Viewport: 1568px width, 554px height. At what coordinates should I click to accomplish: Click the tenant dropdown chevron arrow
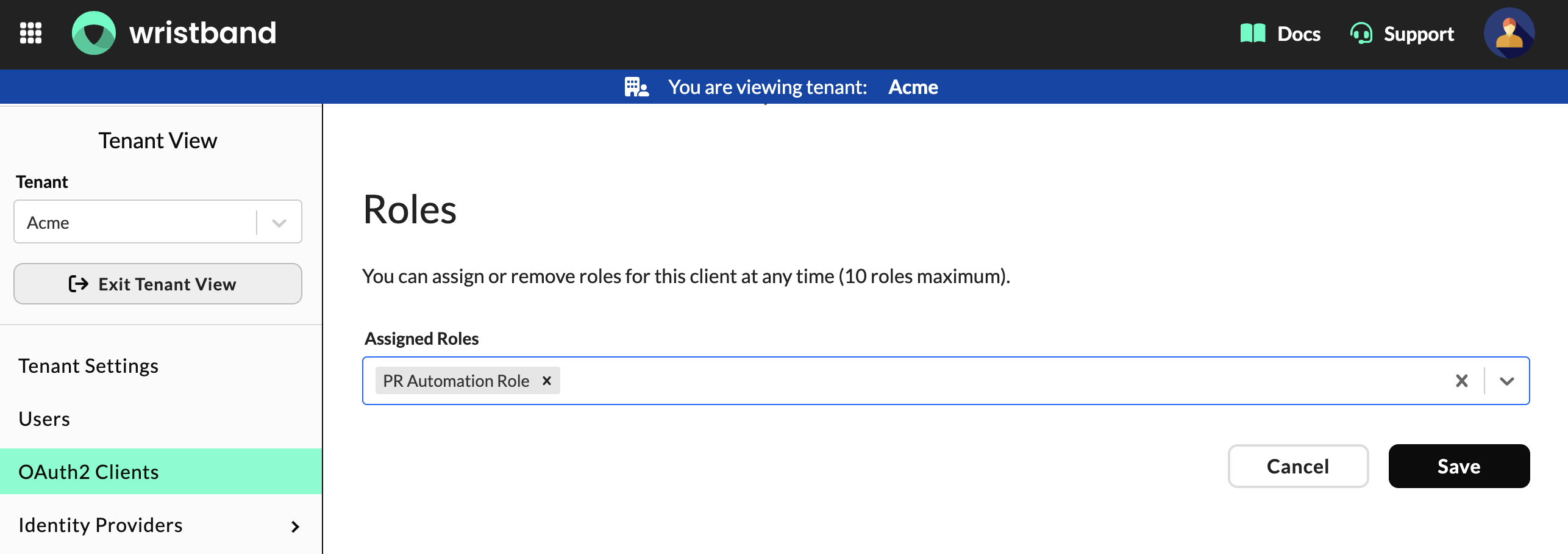pos(279,223)
